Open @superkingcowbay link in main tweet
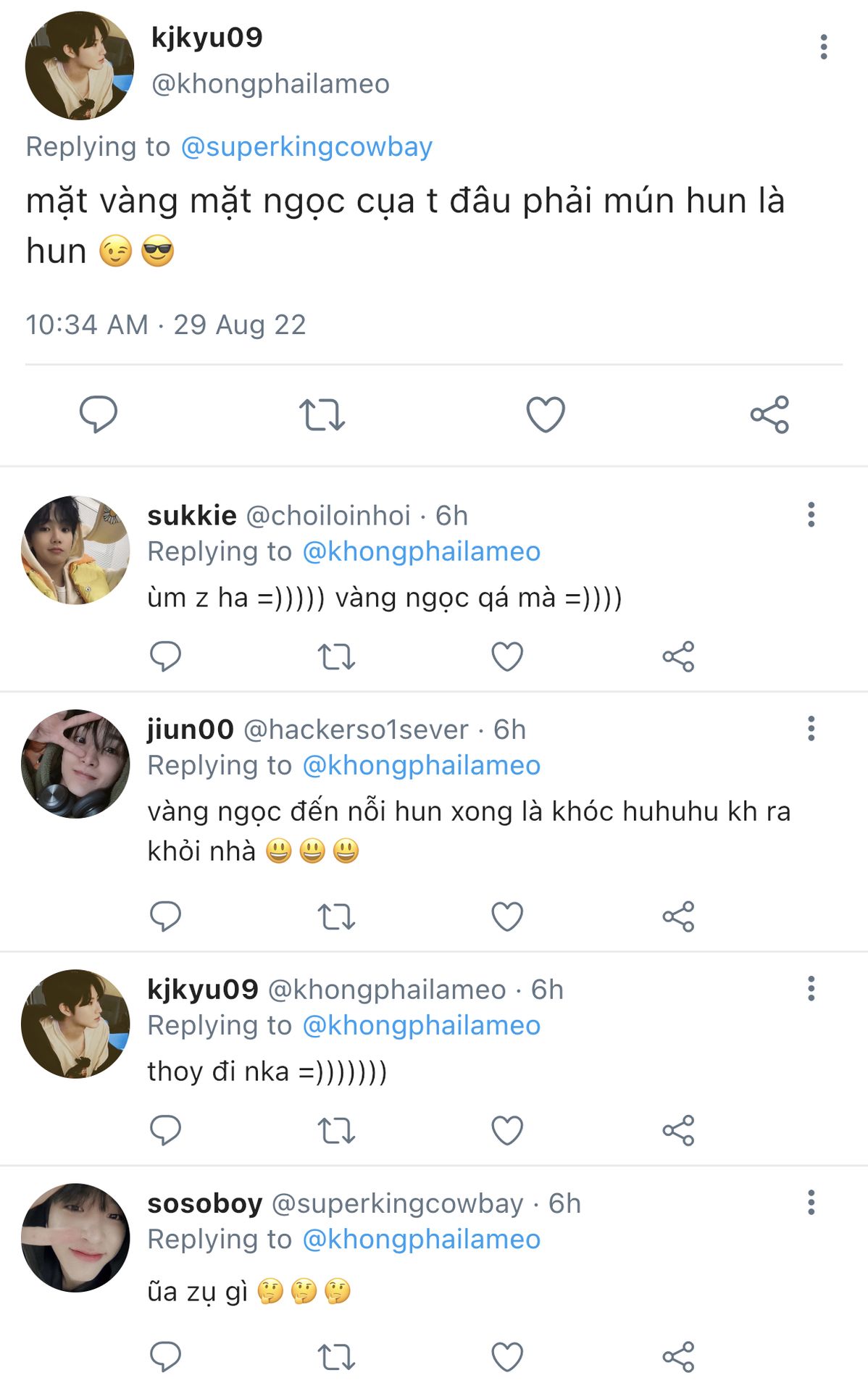This screenshot has height=1391, width=868. click(306, 147)
